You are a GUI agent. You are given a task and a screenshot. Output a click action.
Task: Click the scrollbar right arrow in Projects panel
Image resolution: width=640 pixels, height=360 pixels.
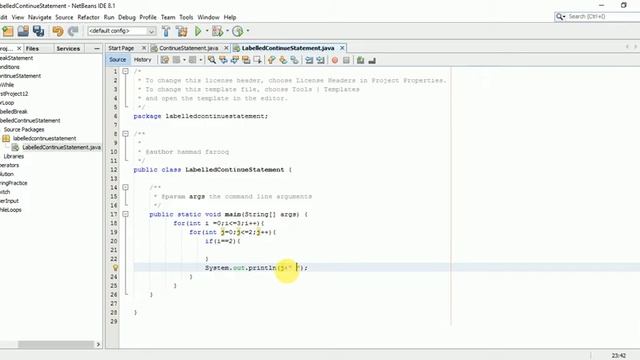(x=98, y=344)
